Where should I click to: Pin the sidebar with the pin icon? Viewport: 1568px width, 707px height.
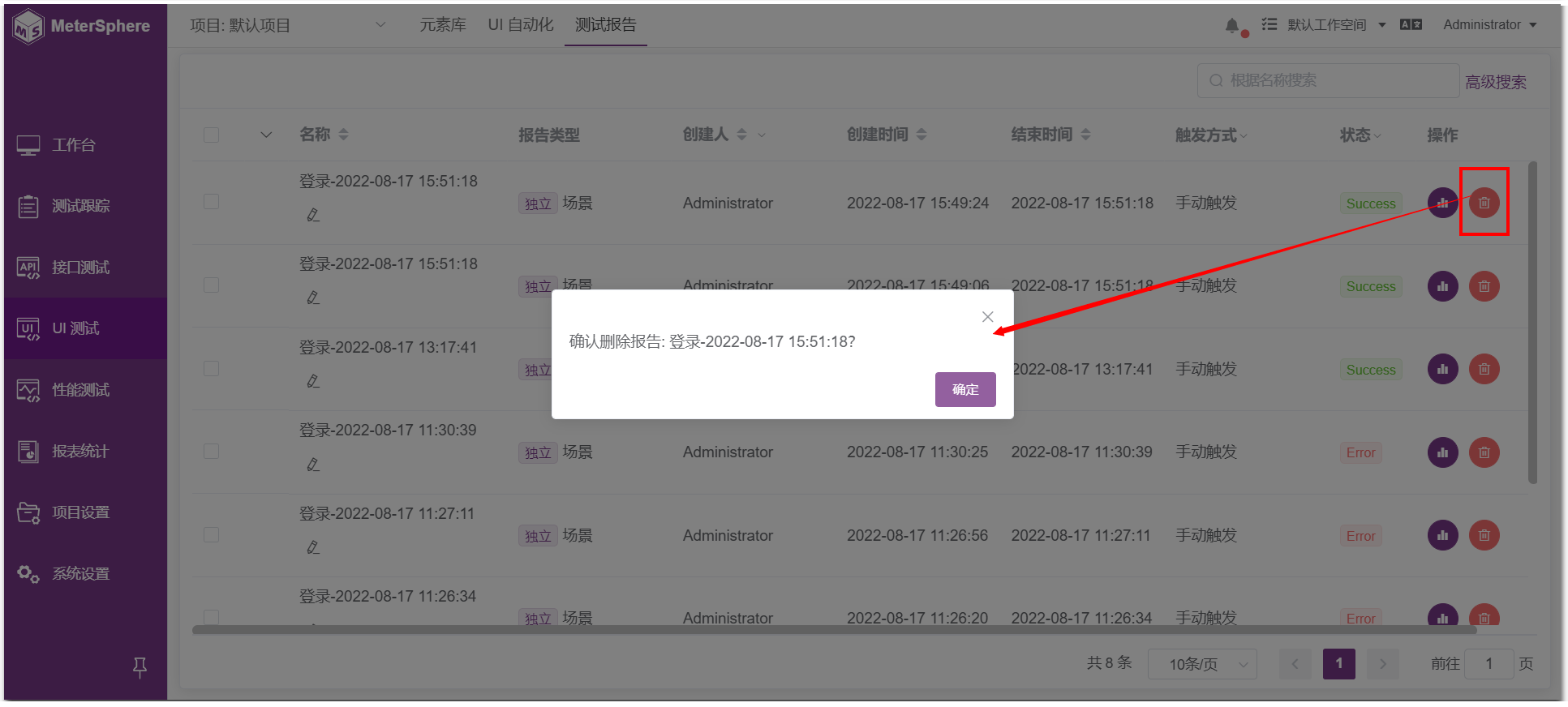[140, 667]
